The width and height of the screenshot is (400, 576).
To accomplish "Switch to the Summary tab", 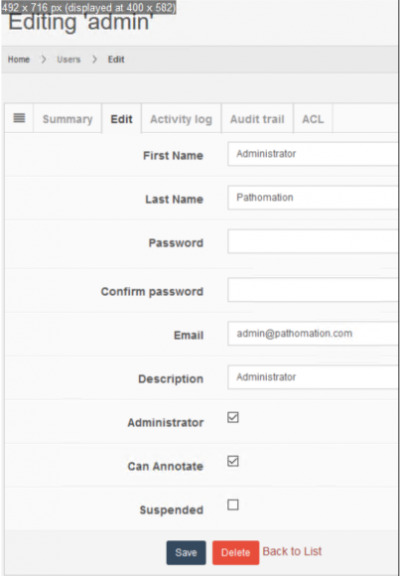I will pos(67,119).
